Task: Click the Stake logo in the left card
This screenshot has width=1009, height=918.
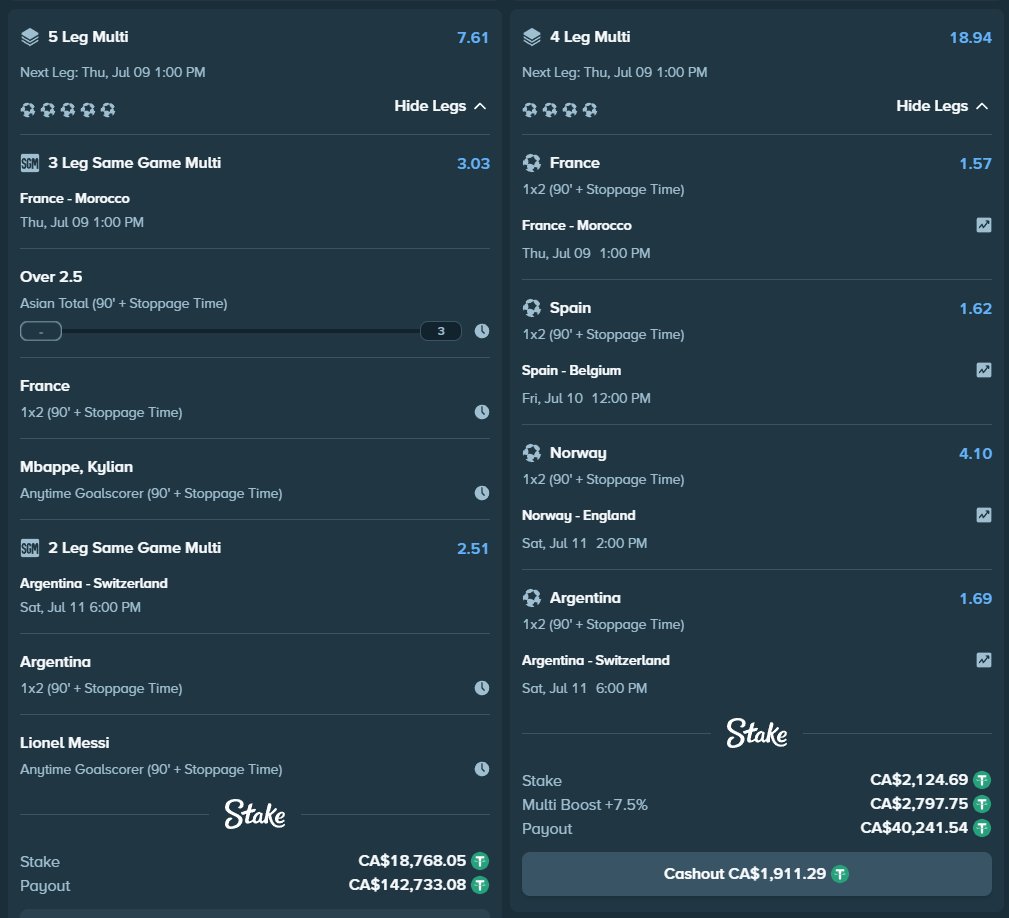Action: [x=255, y=814]
